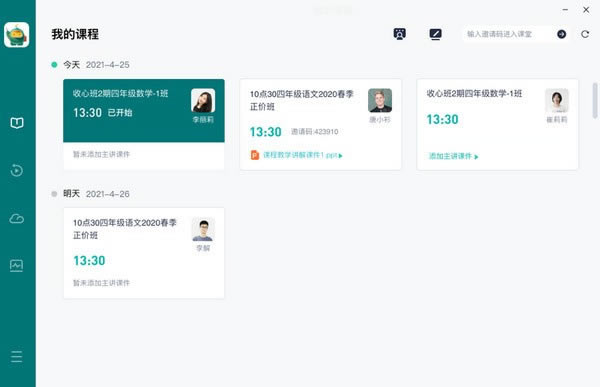Click teacher avatar on tomorrow's course card

point(203,229)
